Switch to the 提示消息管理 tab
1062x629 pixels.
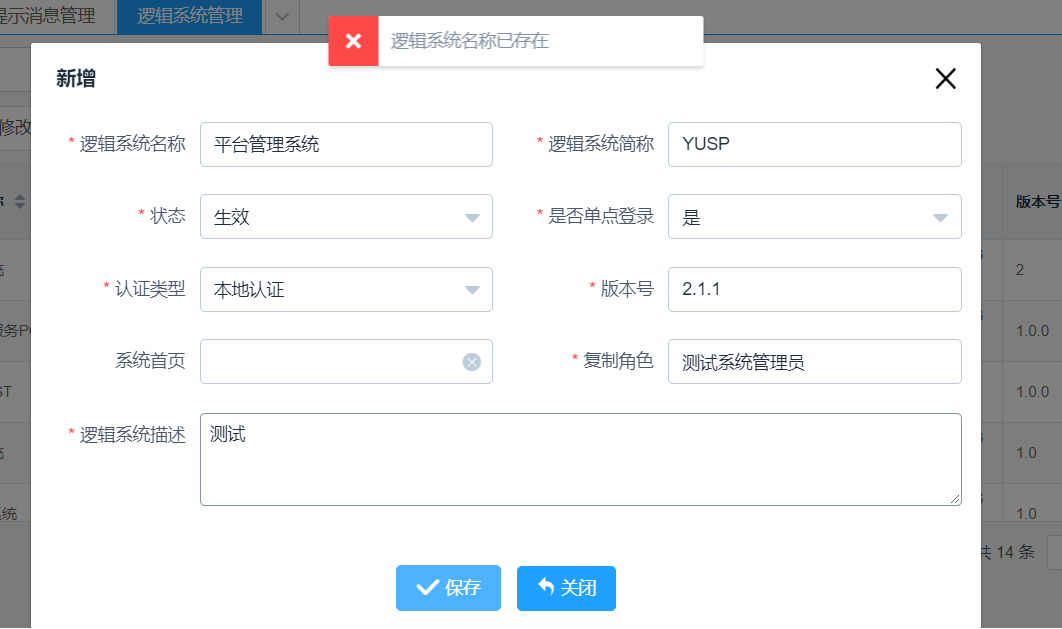[x=50, y=16]
